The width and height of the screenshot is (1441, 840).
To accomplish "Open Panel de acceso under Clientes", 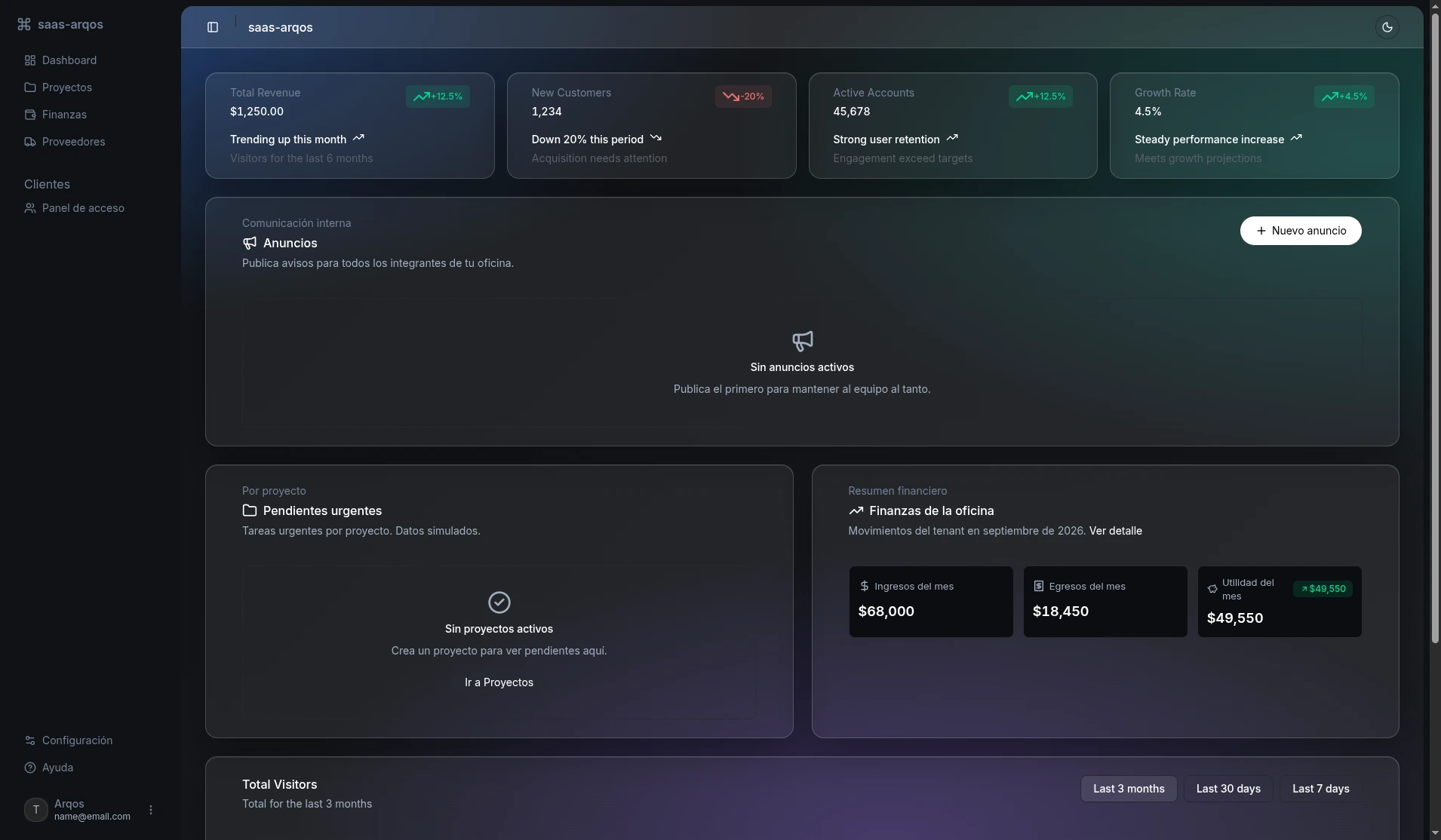I will (91, 208).
